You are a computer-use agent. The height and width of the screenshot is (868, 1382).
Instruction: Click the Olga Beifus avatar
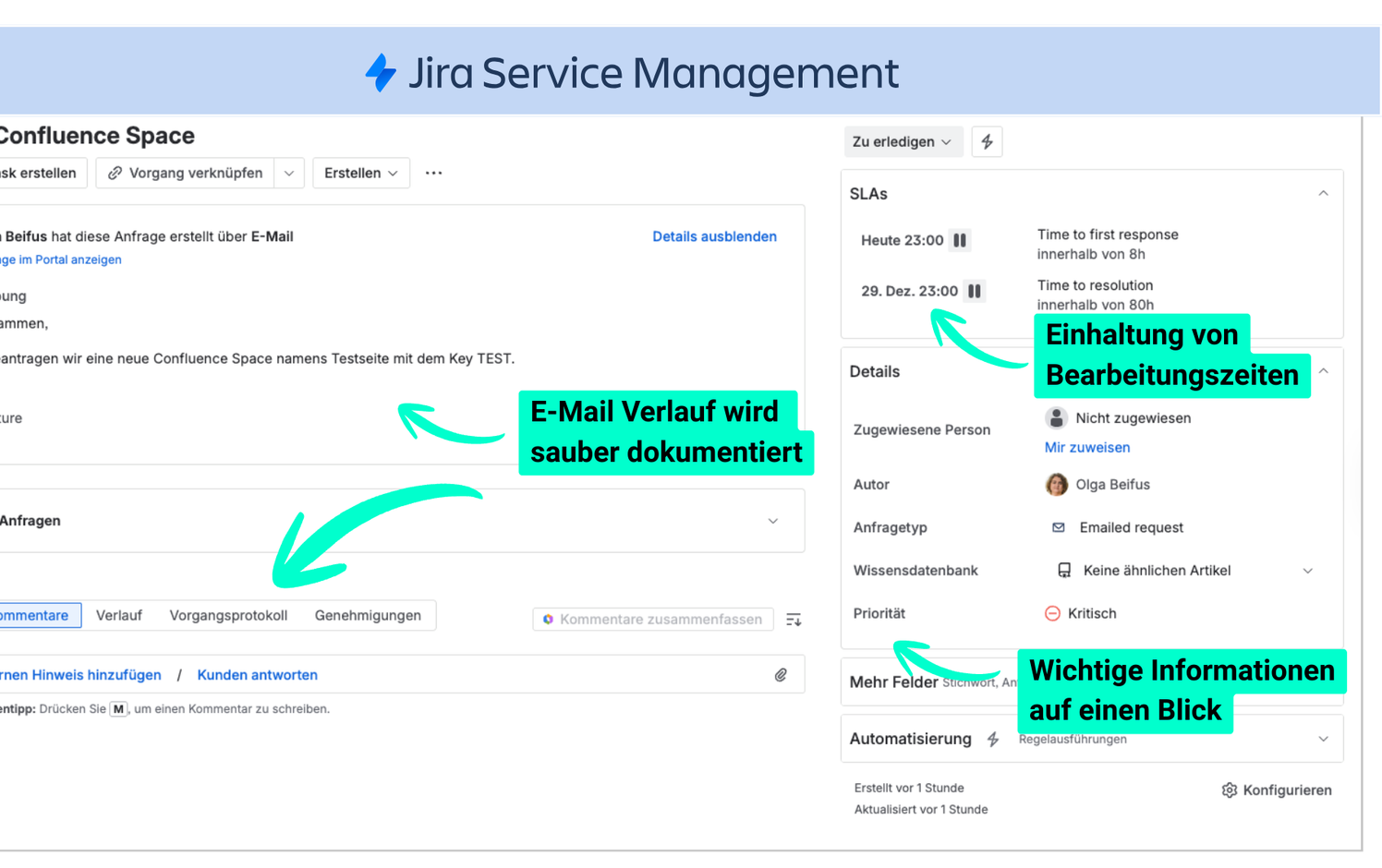pyautogui.click(x=1056, y=485)
